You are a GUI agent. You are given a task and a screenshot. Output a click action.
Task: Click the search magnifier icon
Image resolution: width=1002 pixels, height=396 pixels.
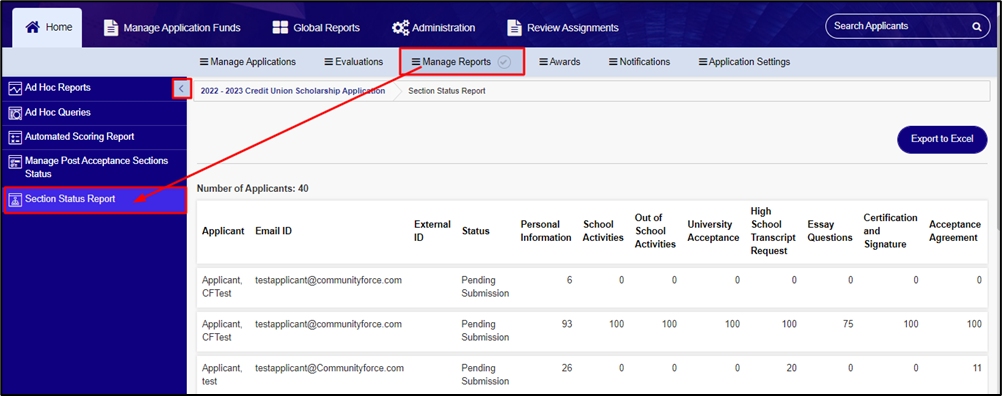(976, 27)
